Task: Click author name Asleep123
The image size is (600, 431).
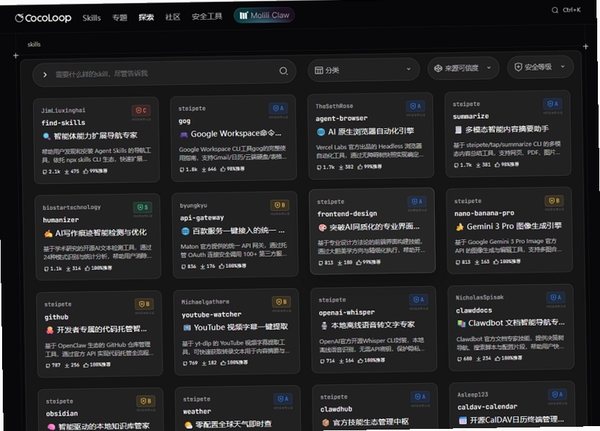Action: pos(473,395)
